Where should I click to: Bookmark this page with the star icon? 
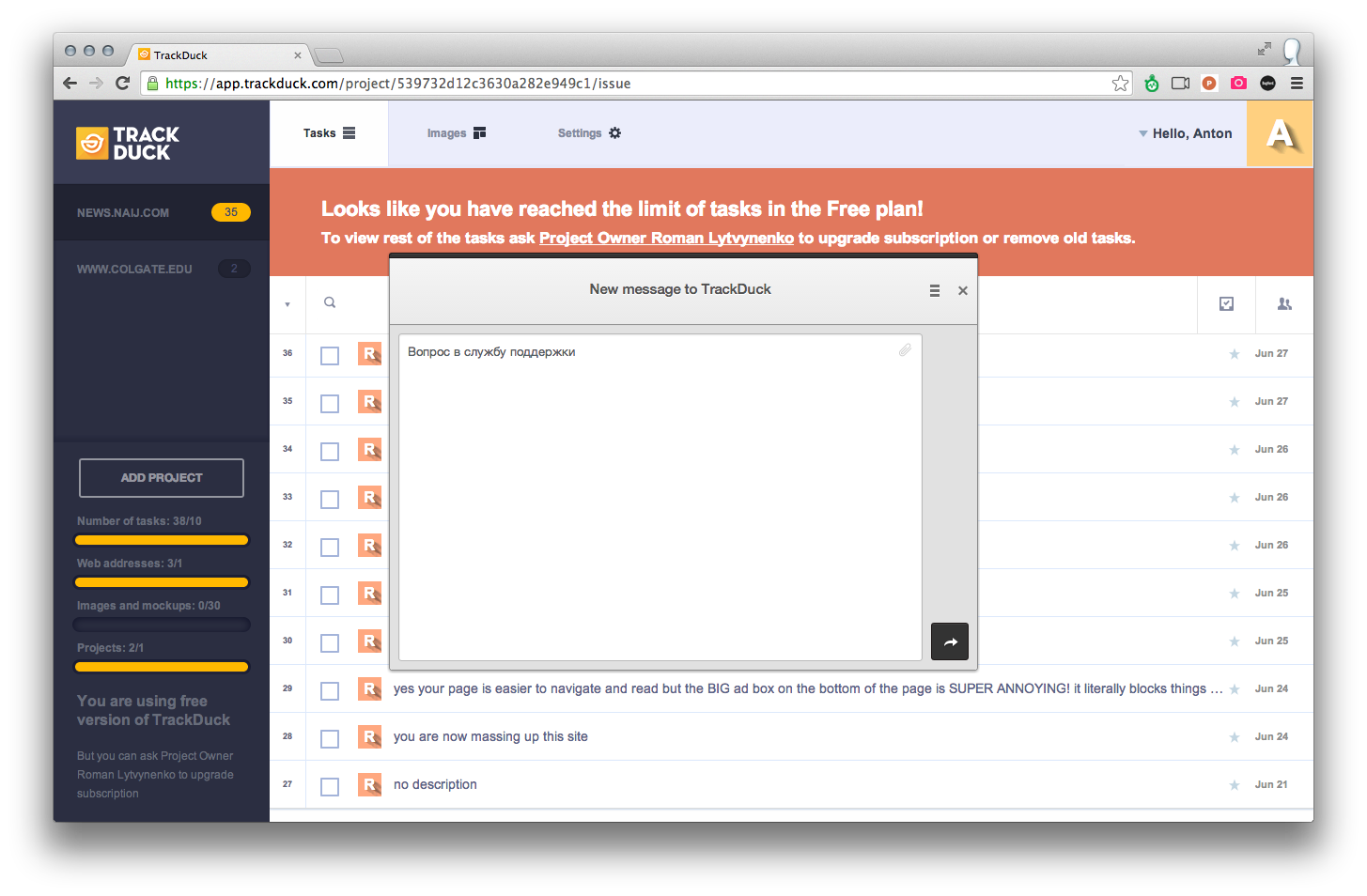pyautogui.click(x=1120, y=84)
